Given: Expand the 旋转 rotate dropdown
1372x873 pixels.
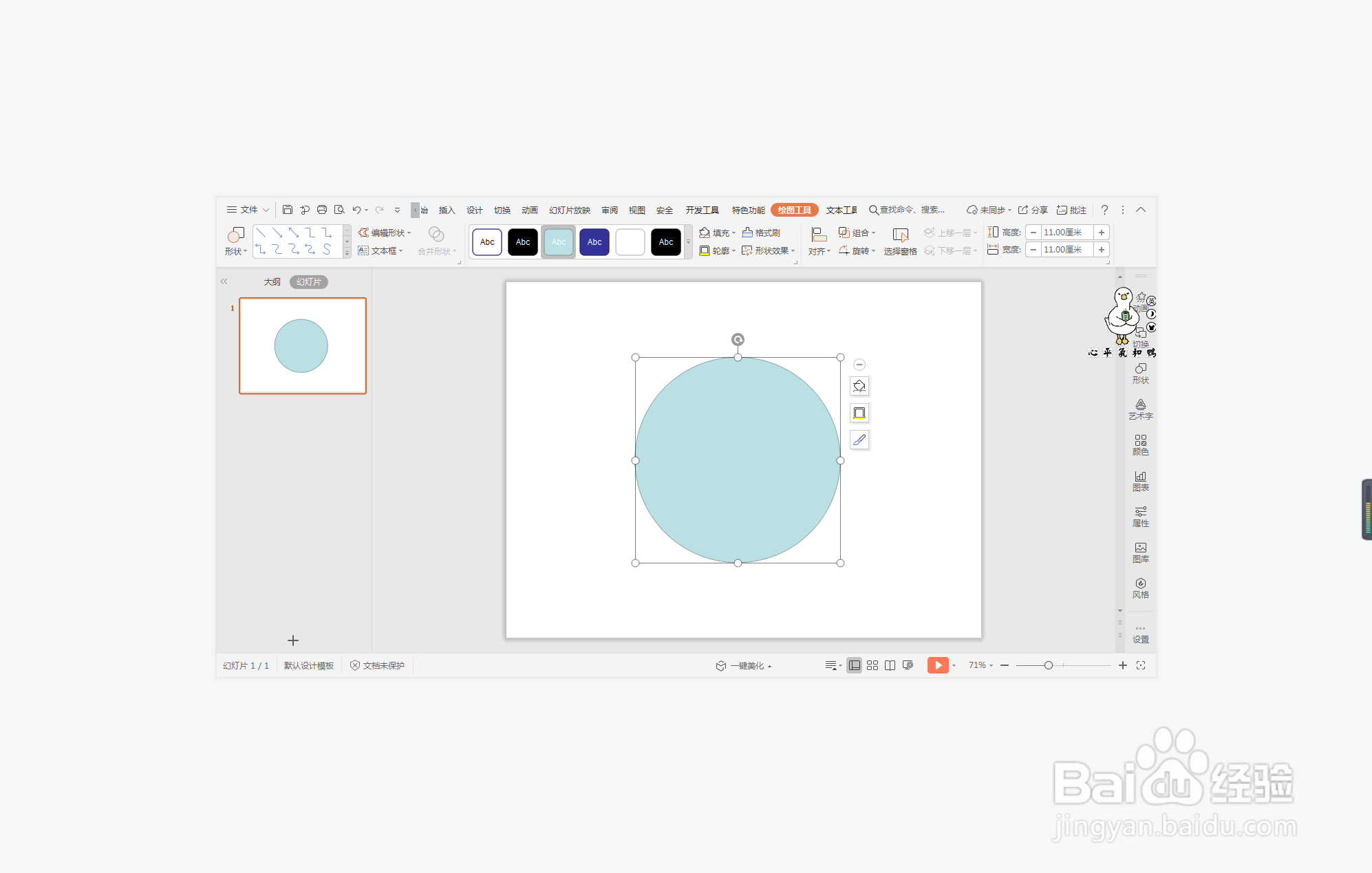Looking at the screenshot, I should (x=874, y=251).
